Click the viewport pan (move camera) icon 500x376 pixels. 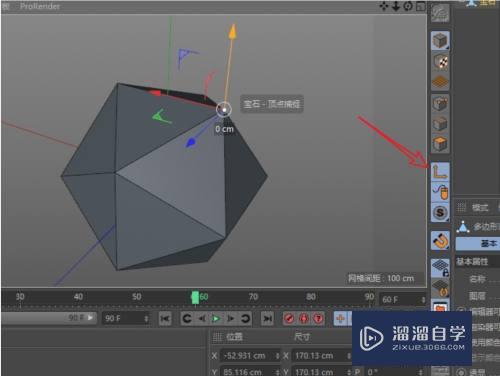(384, 6)
